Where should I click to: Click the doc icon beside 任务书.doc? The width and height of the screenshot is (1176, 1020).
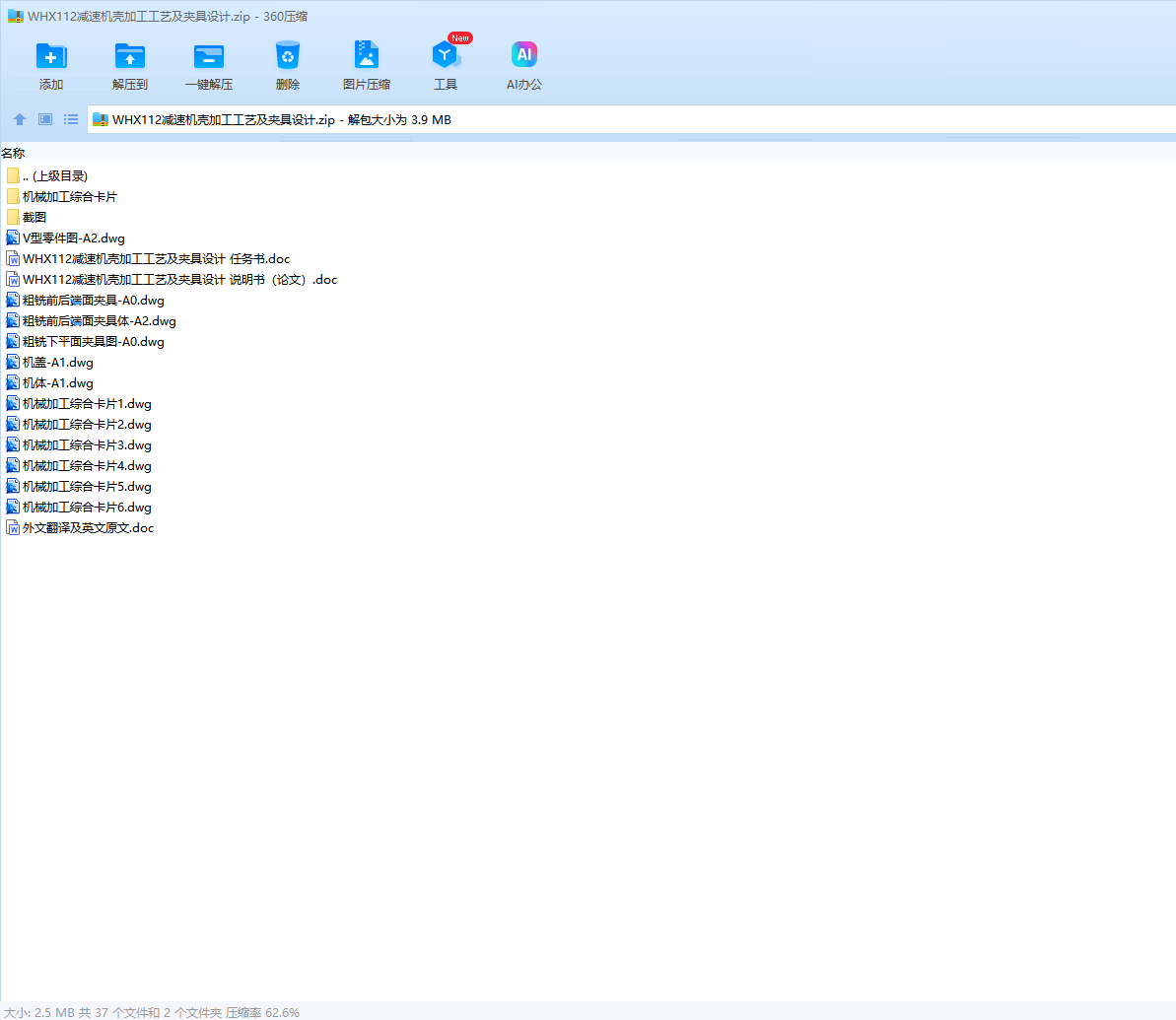[13, 259]
